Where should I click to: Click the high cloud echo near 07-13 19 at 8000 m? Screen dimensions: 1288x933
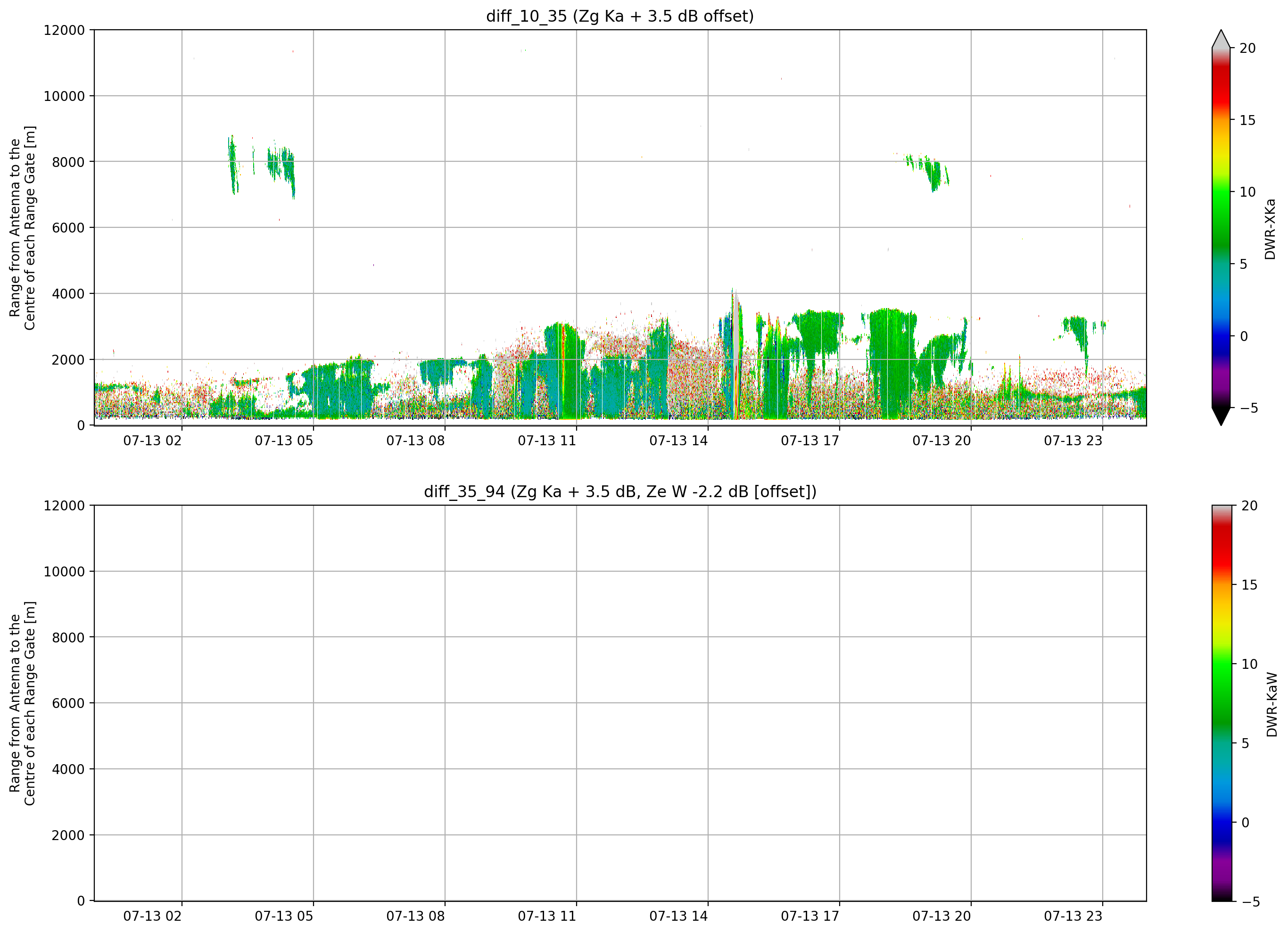(928, 172)
